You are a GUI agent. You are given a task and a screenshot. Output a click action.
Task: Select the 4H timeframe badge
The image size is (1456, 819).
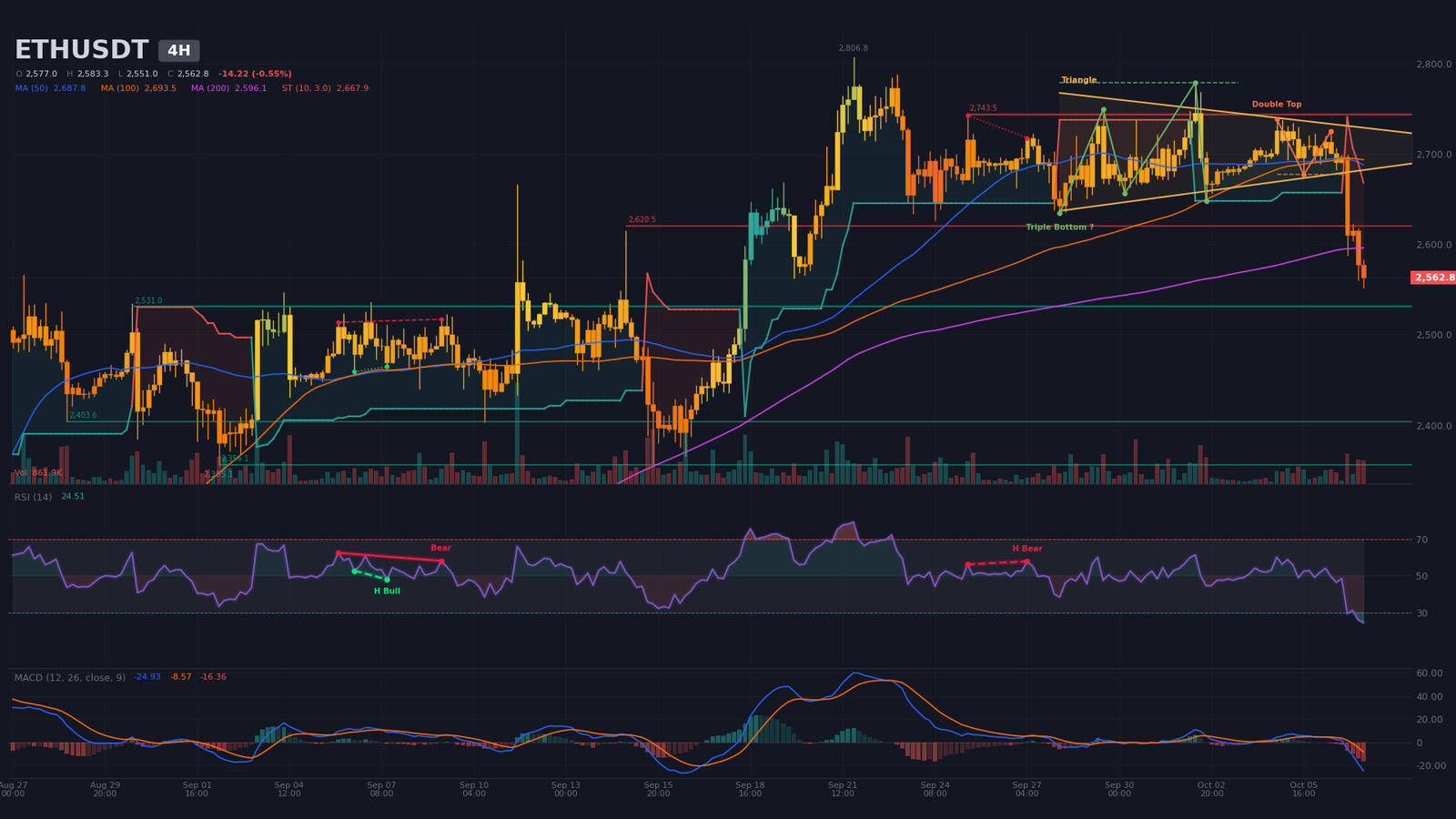179,51
